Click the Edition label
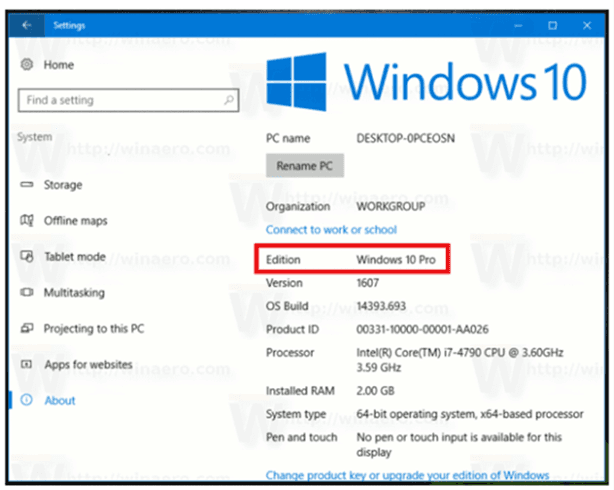Image resolution: width=614 pixels, height=490 pixels. pyautogui.click(x=283, y=259)
